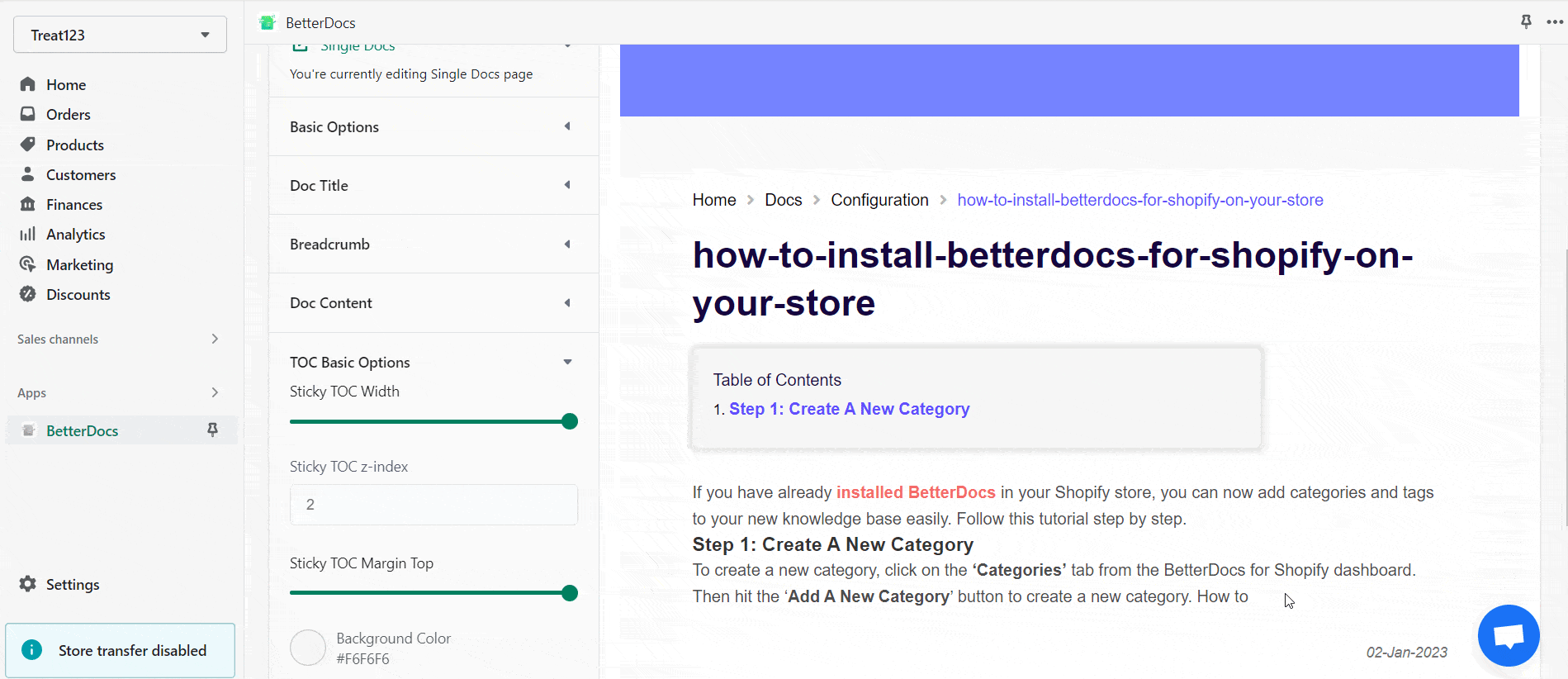Image resolution: width=1568 pixels, height=679 pixels.
Task: Open Marketing menu item
Action: tap(80, 264)
